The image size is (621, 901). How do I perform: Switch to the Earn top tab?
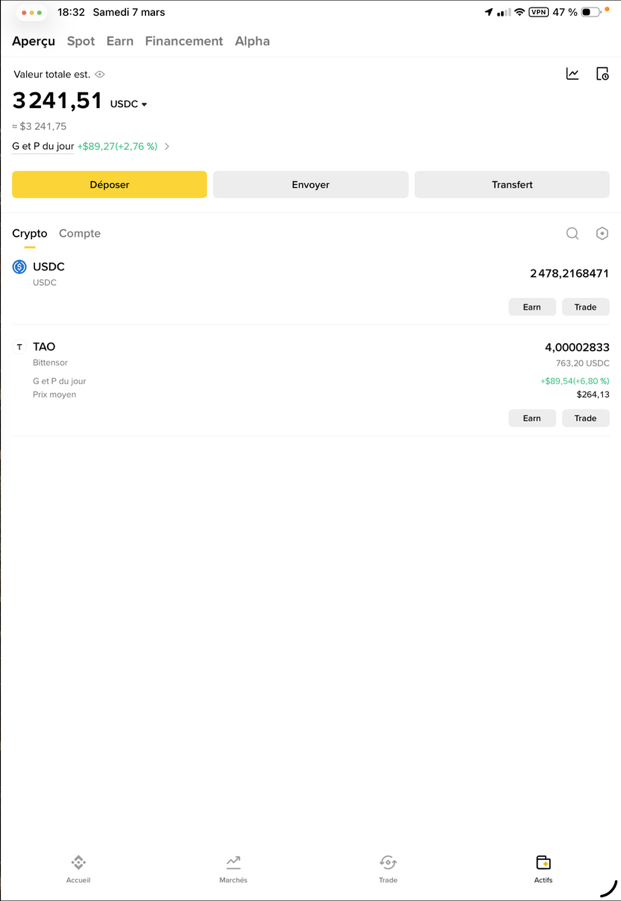click(120, 41)
